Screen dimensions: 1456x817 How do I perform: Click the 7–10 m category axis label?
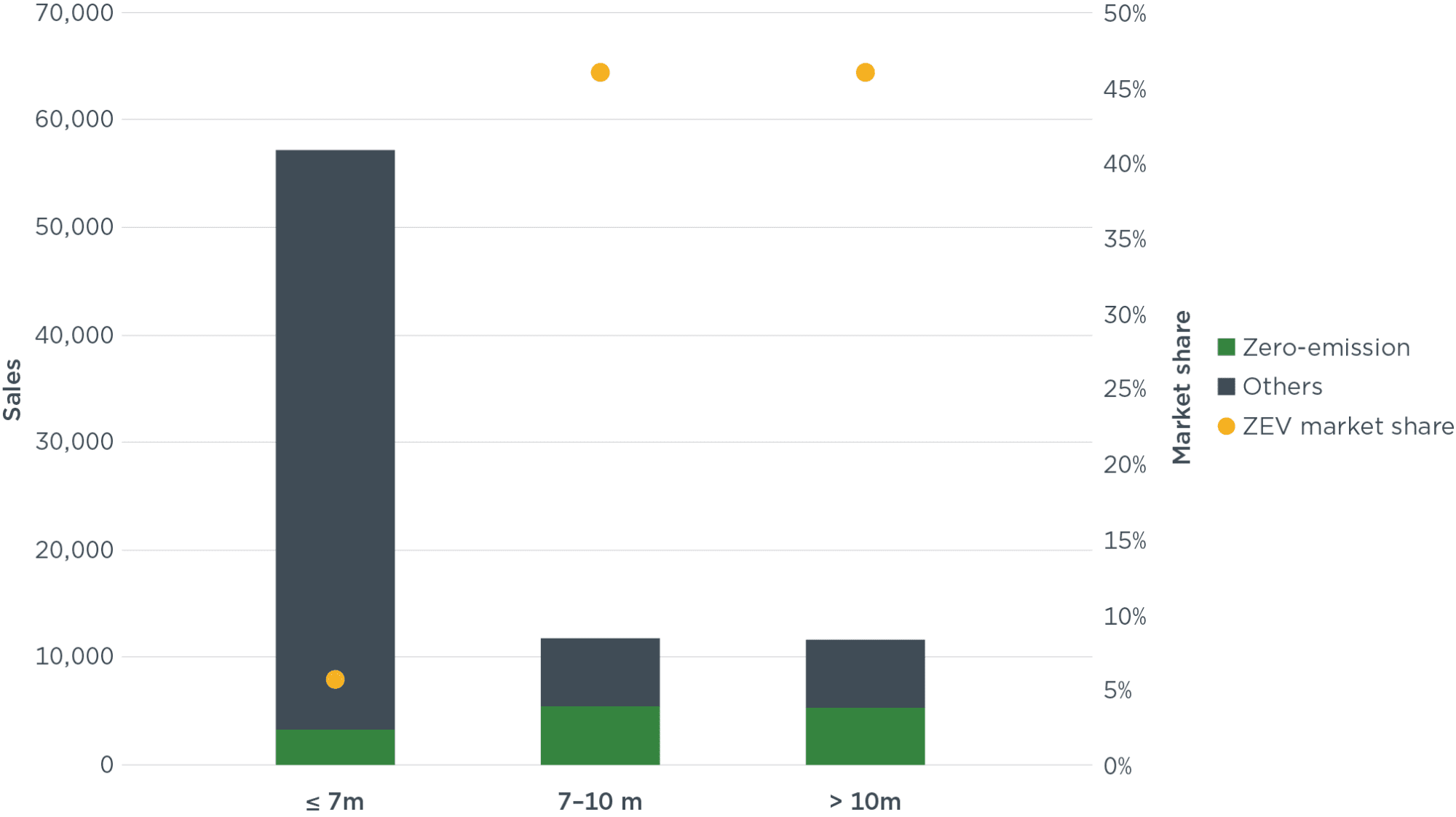600,802
